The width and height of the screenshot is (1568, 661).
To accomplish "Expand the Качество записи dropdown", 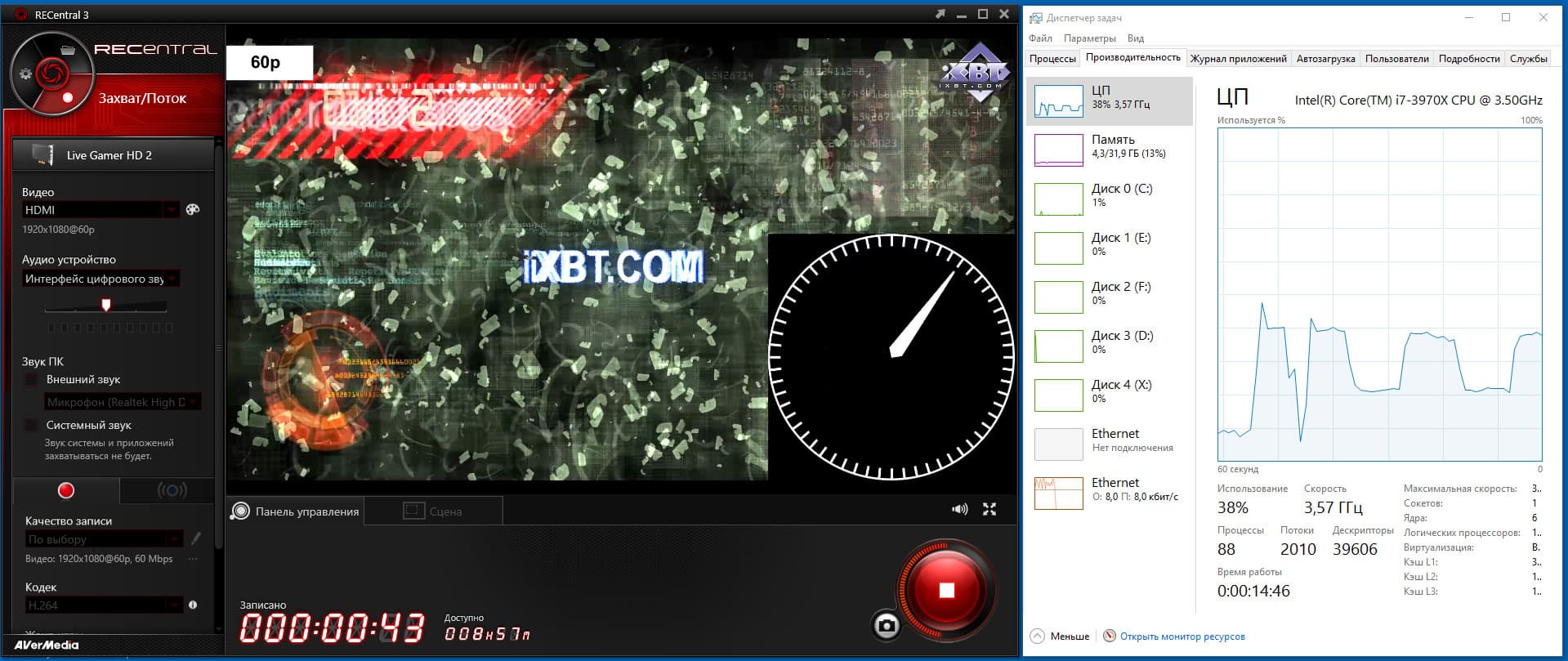I will (104, 539).
